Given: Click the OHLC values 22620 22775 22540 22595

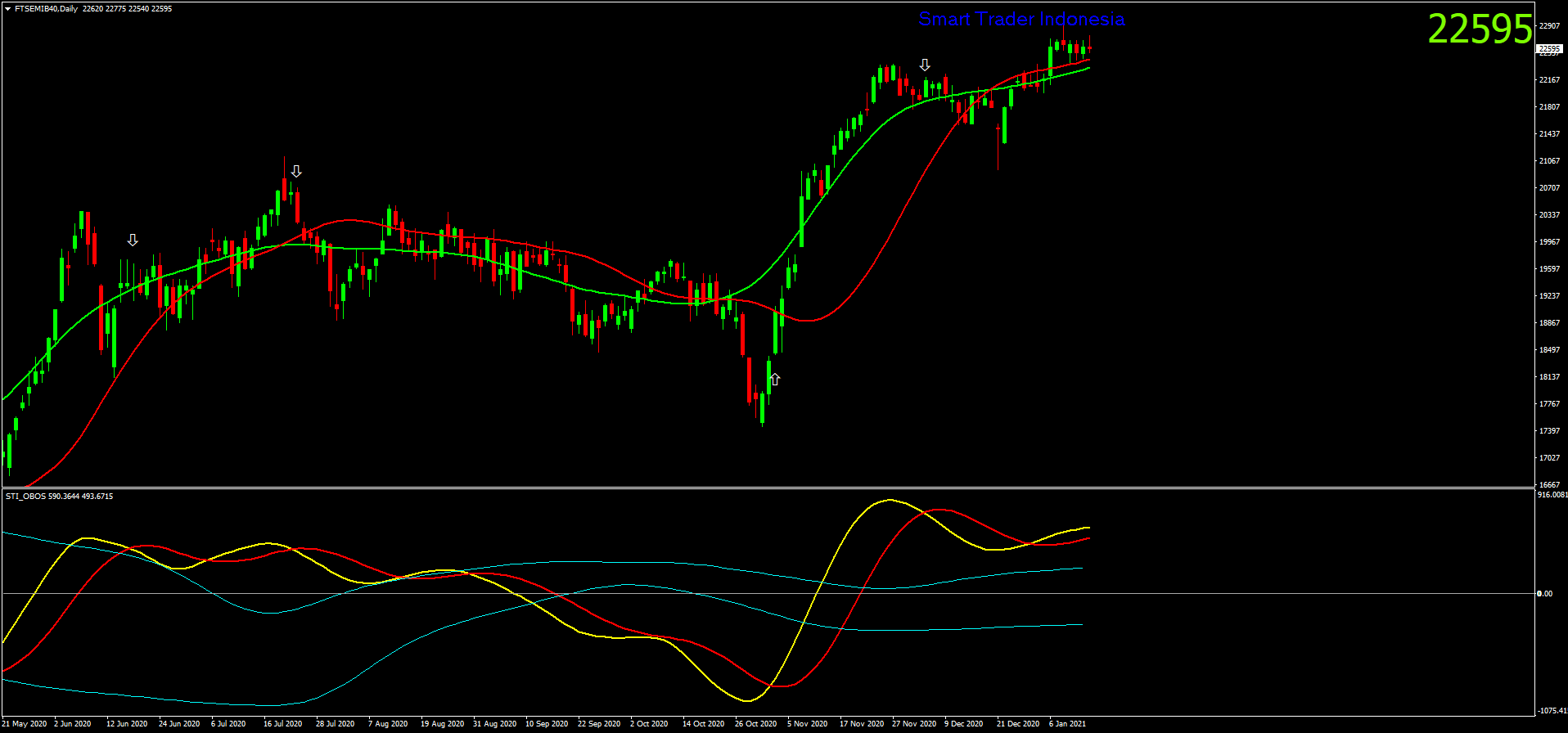Looking at the screenshot, I should click(x=128, y=9).
